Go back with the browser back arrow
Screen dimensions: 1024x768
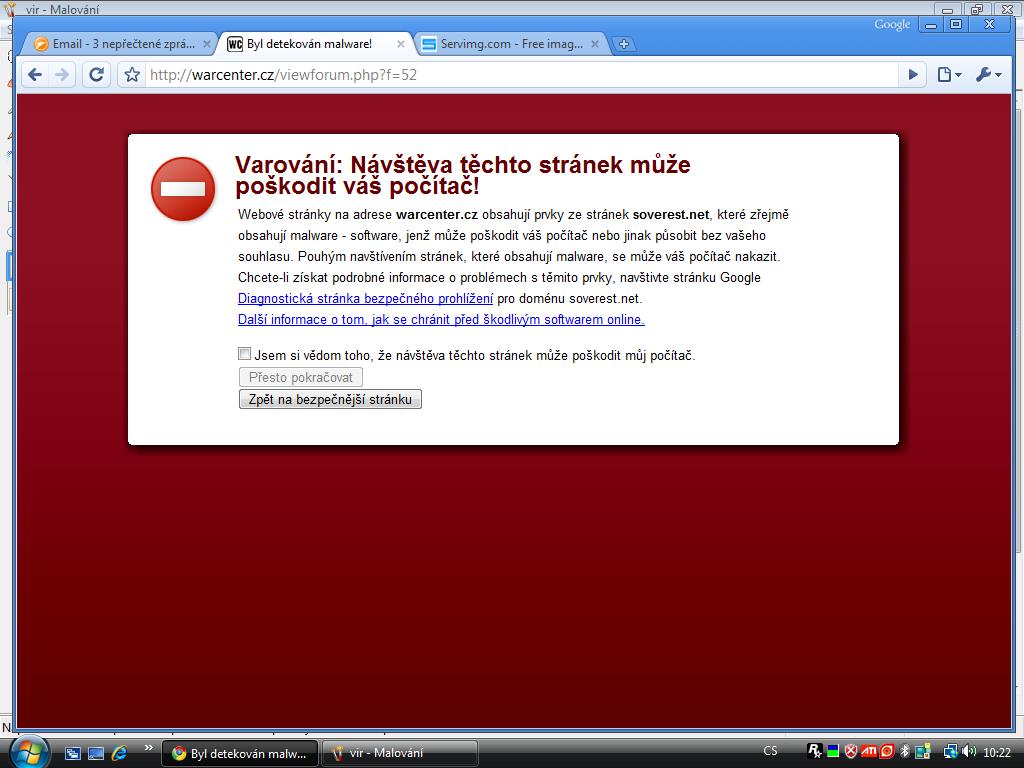click(35, 74)
